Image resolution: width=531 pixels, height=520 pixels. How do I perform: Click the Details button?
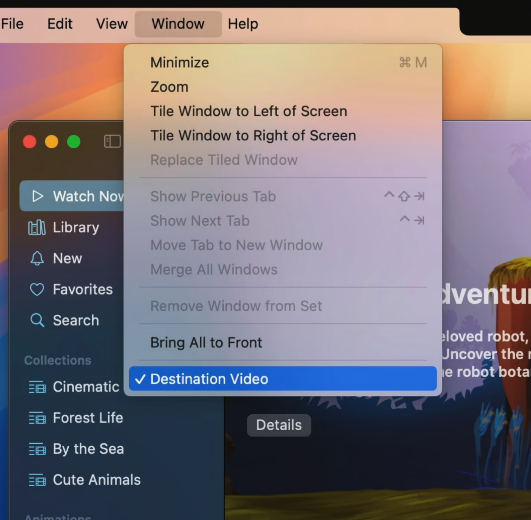point(279,425)
